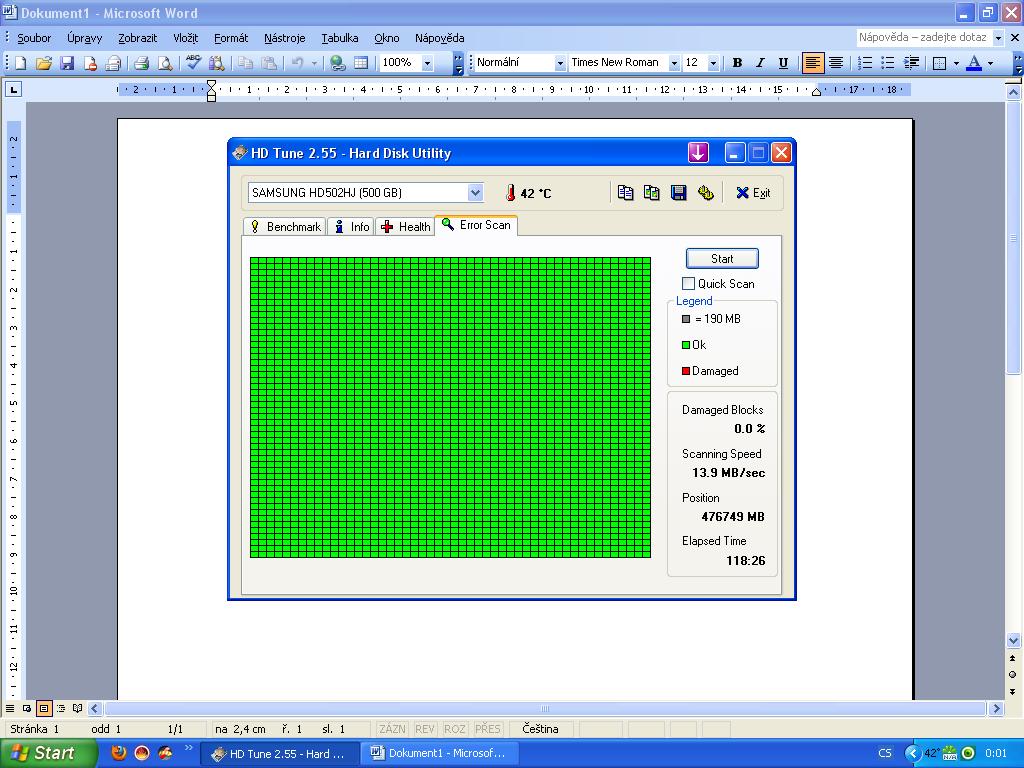Open the Research binoculars icon
The height and width of the screenshot is (768, 1024).
tap(216, 63)
